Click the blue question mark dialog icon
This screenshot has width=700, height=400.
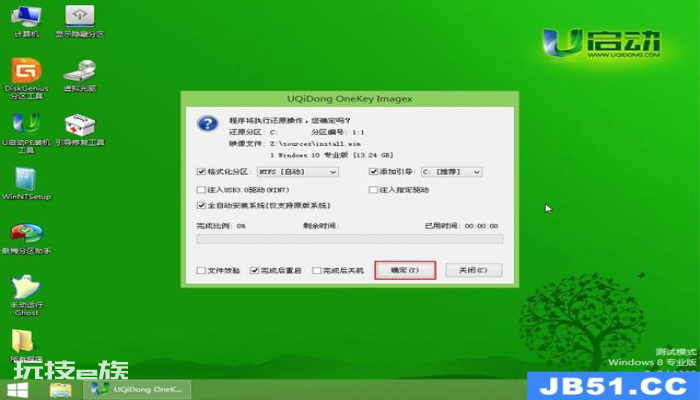pos(208,123)
